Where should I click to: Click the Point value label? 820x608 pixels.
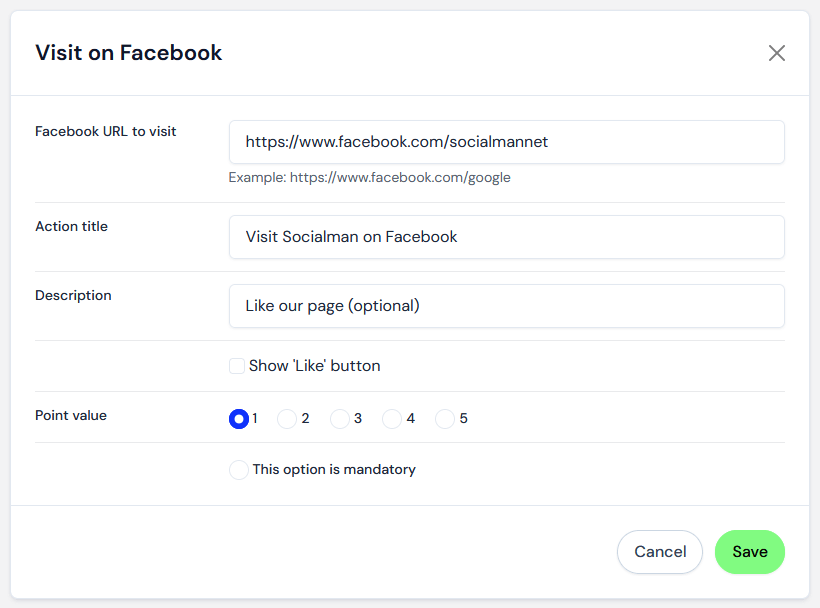pos(71,416)
